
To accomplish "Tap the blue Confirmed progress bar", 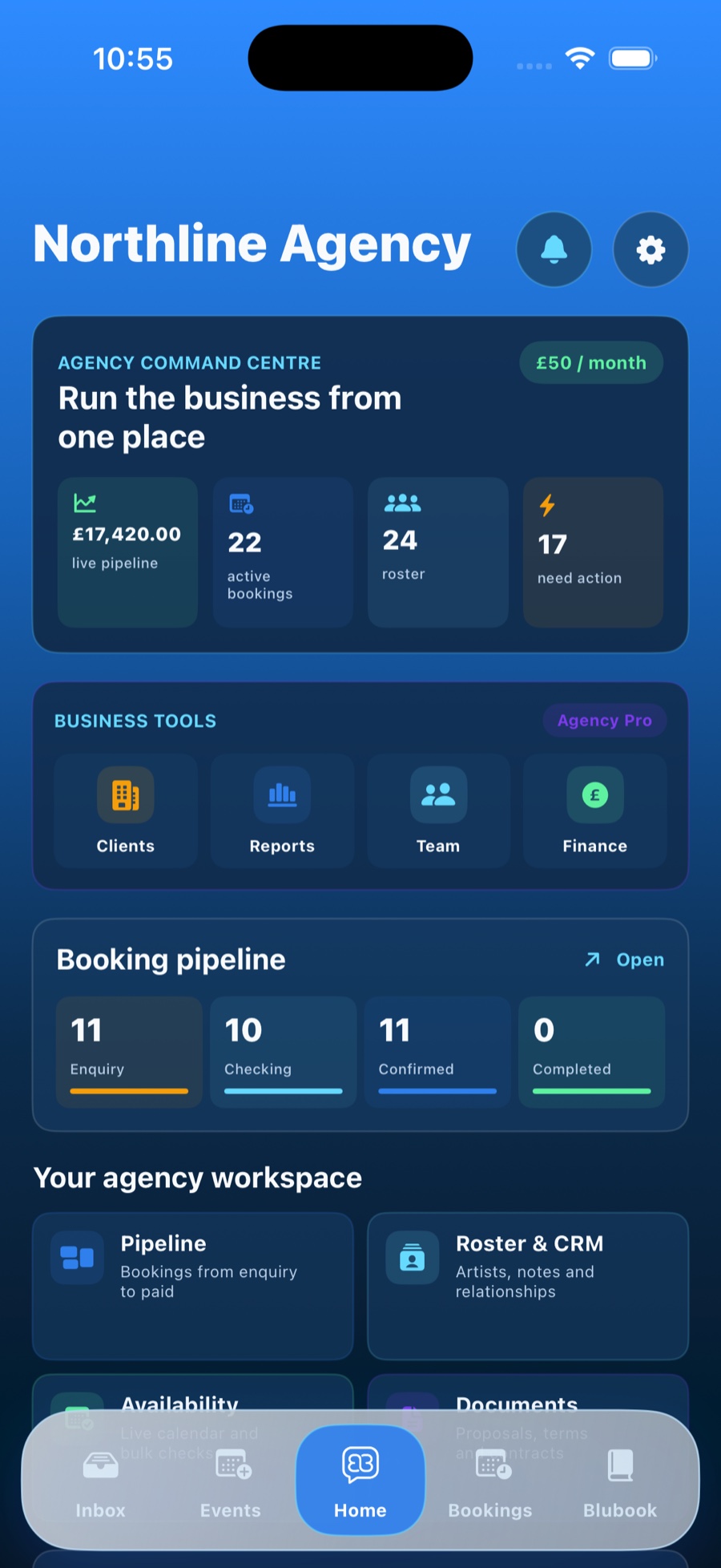I will coord(437,1091).
